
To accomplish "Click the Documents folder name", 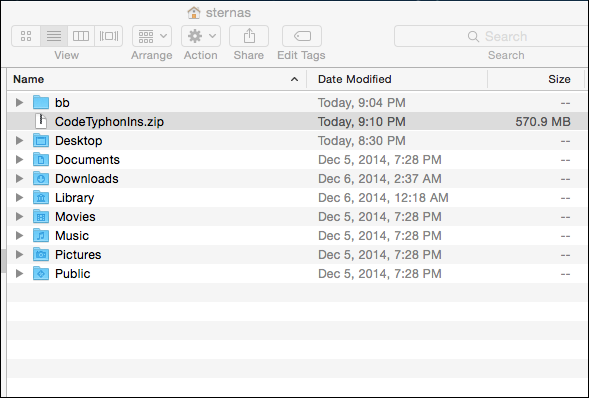I will click(87, 160).
